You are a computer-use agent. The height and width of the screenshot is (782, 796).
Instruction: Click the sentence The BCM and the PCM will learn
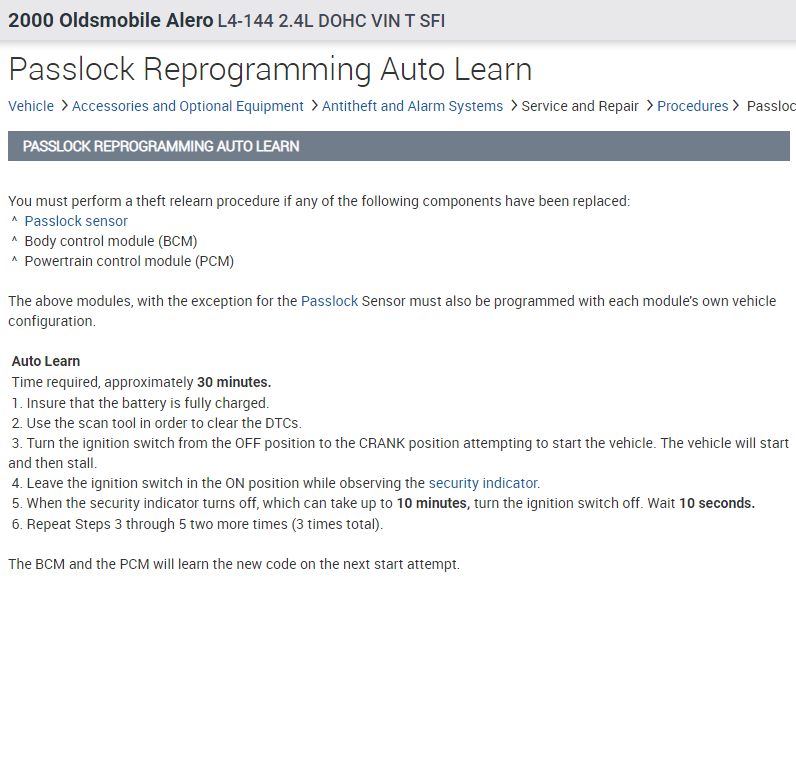click(x=234, y=564)
